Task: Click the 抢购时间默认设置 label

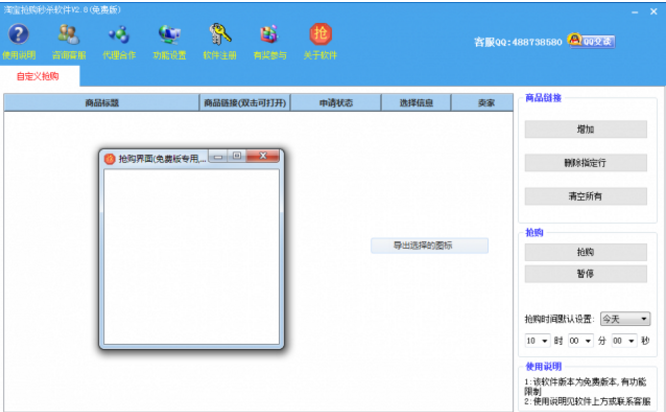Action: 559,319
